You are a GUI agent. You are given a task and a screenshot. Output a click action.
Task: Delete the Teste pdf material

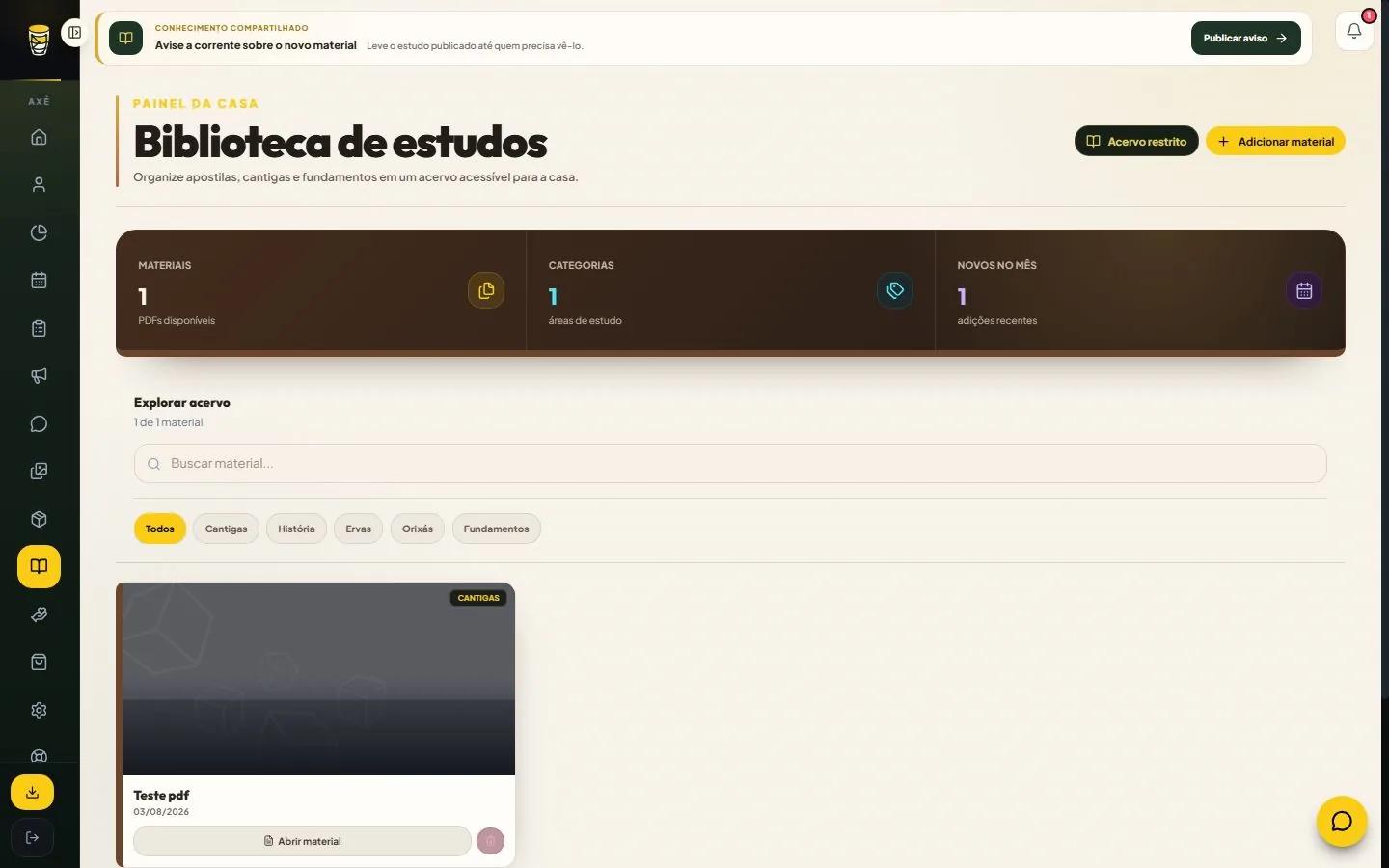pyautogui.click(x=490, y=841)
